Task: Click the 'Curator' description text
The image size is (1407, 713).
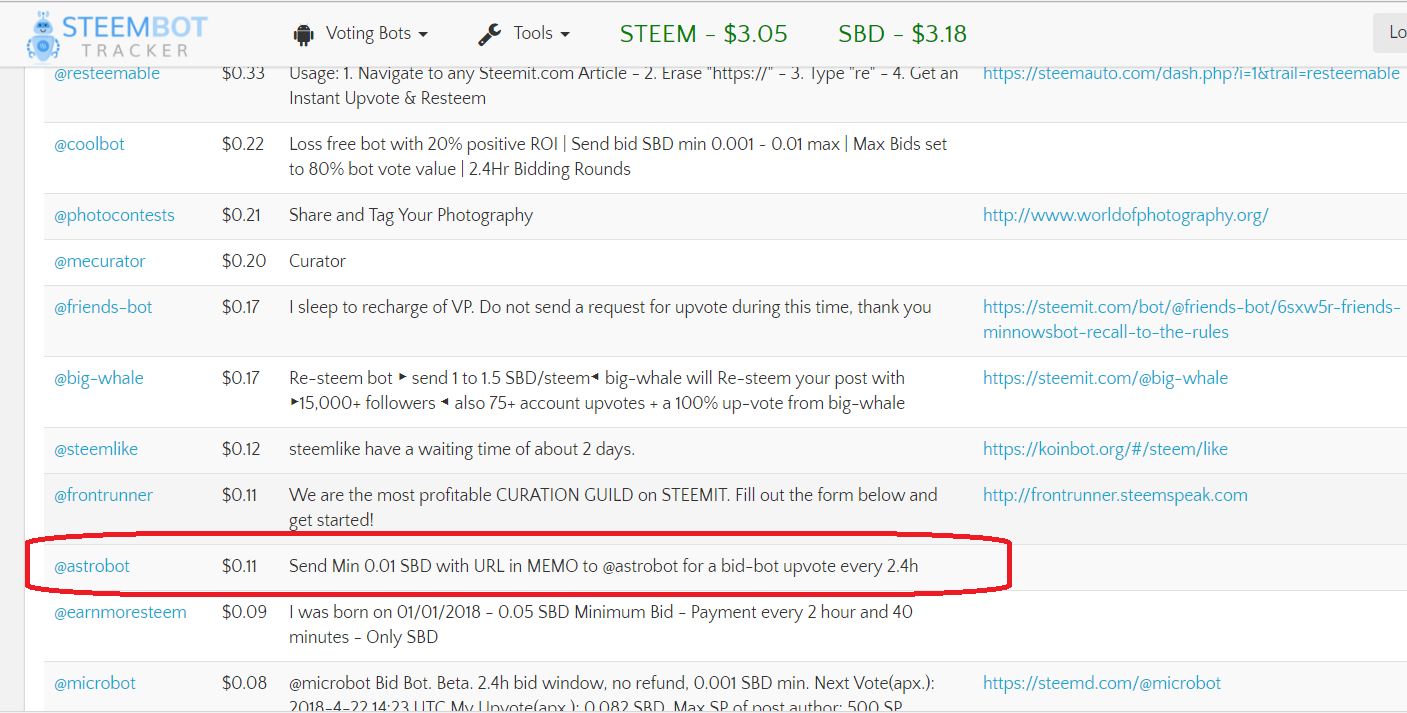Action: pos(317,261)
